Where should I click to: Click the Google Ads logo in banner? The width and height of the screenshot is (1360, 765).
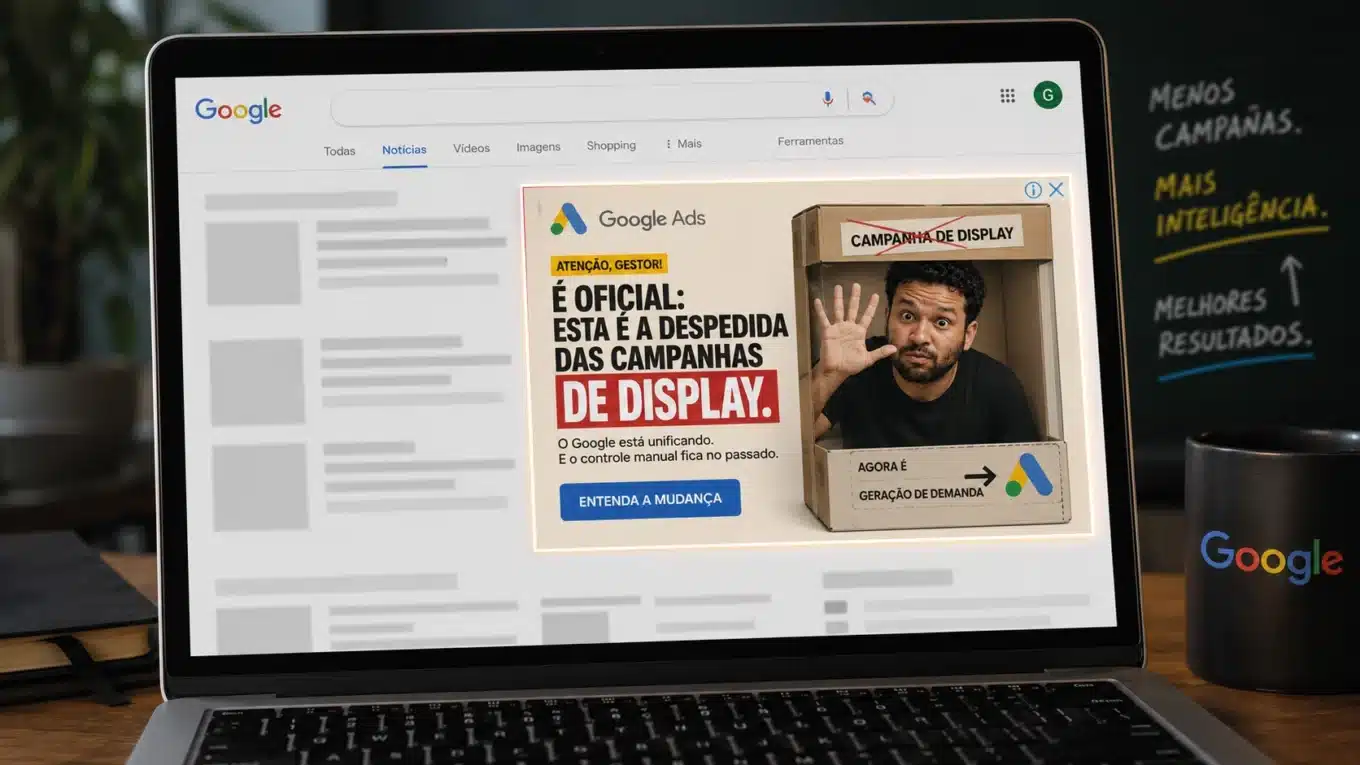pyautogui.click(x=628, y=219)
